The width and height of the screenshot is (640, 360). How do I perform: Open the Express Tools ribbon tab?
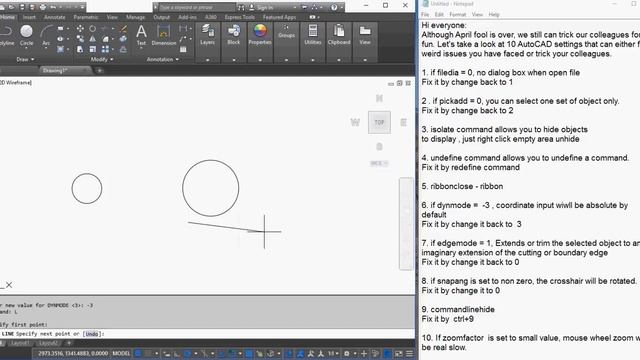pyautogui.click(x=240, y=17)
